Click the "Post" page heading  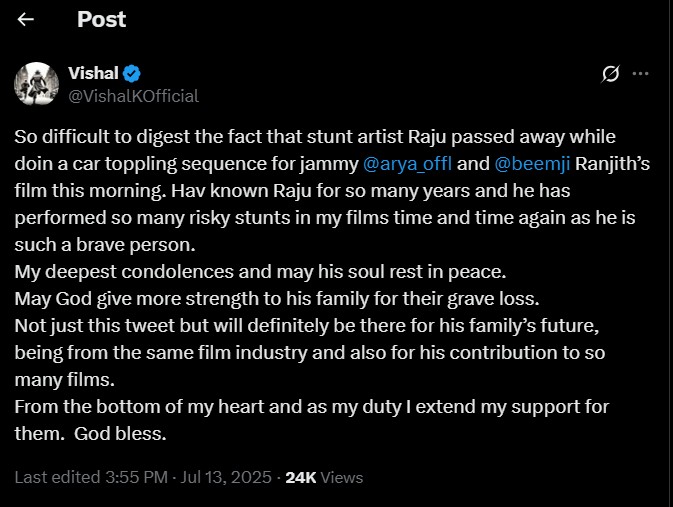tap(102, 20)
